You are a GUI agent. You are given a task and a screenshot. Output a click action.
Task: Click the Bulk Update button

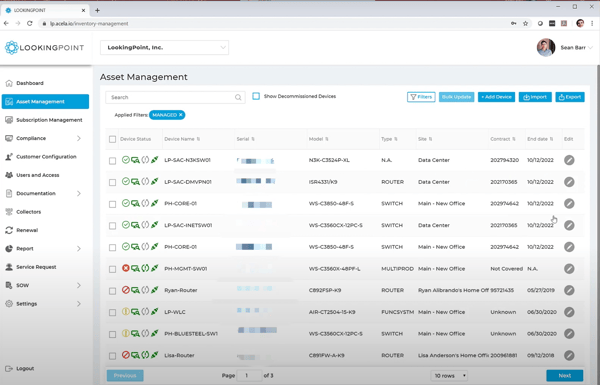coord(457,97)
